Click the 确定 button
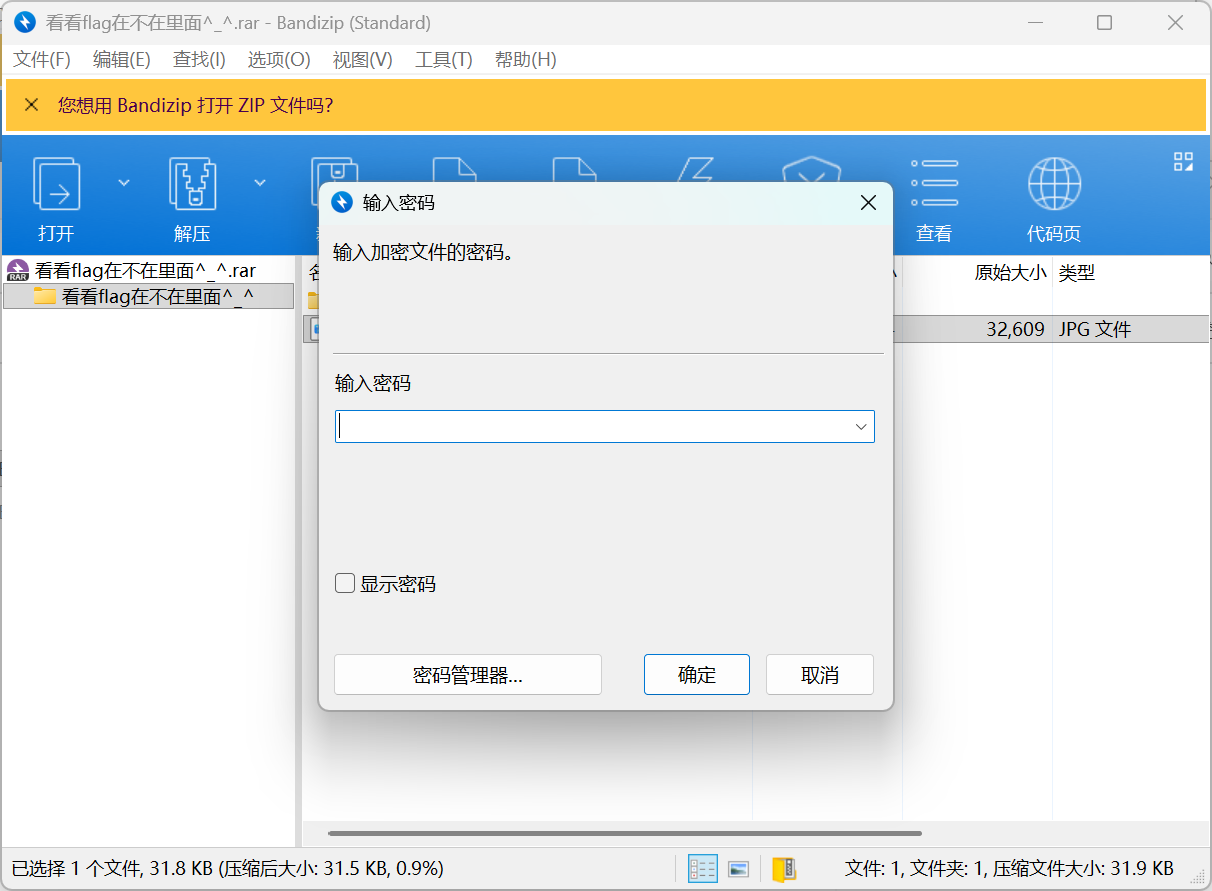 click(696, 675)
